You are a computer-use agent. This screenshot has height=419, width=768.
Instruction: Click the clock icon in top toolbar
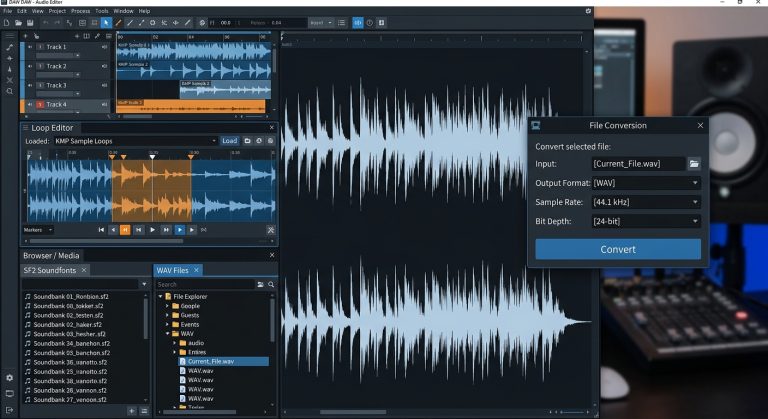coord(370,23)
